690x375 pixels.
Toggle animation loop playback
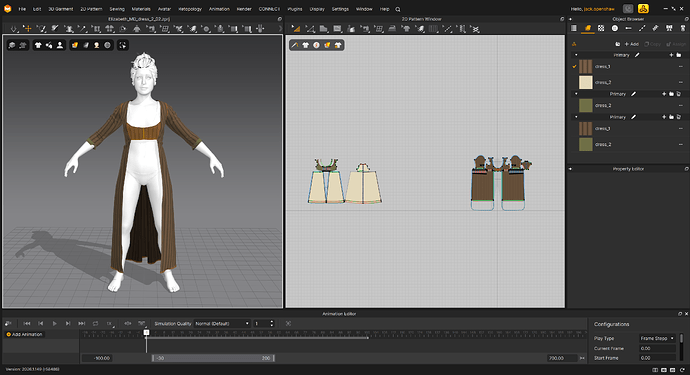(95, 324)
